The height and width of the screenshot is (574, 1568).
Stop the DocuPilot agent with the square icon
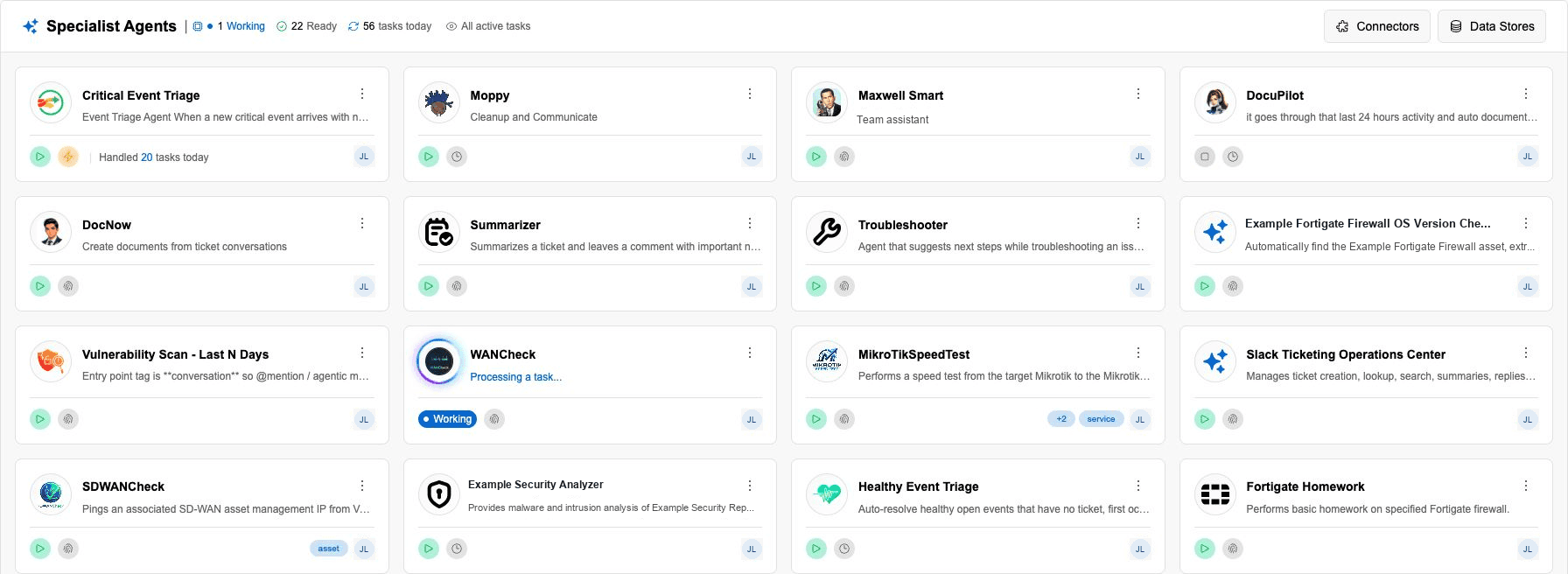click(1205, 157)
